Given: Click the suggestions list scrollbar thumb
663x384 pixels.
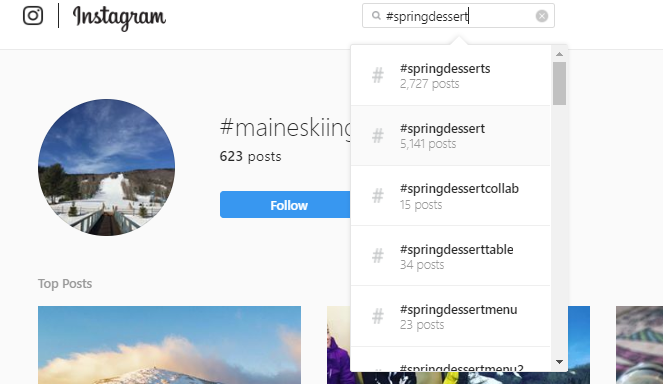Looking at the screenshot, I should tap(559, 83).
